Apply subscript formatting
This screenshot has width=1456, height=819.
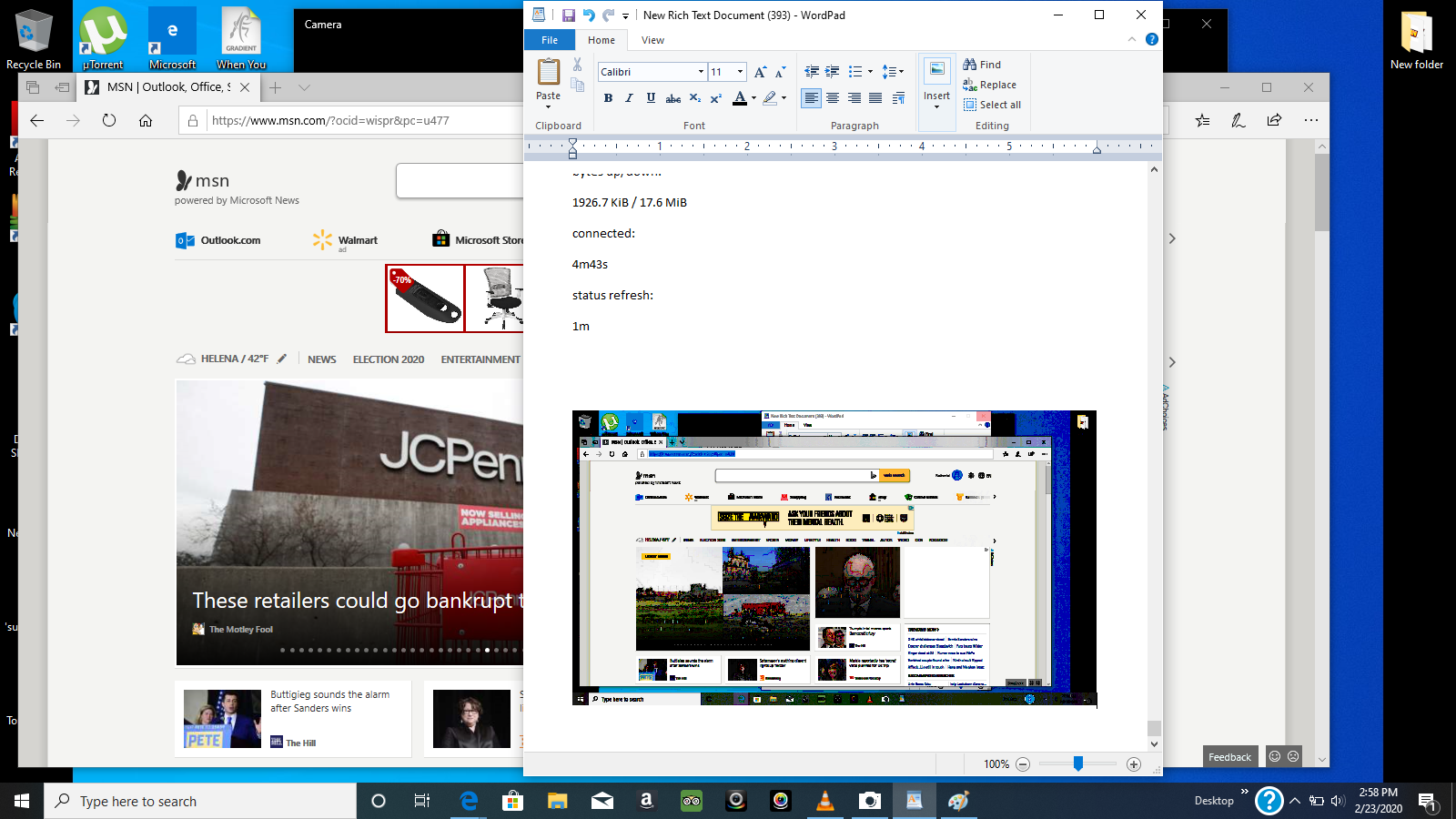(695, 98)
